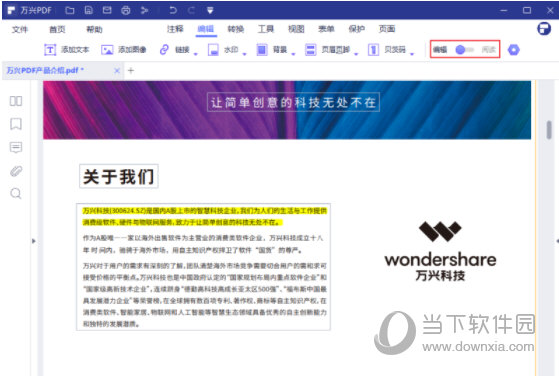Open the comments sidebar panel
This screenshot has height=376, width=559.
point(16,148)
